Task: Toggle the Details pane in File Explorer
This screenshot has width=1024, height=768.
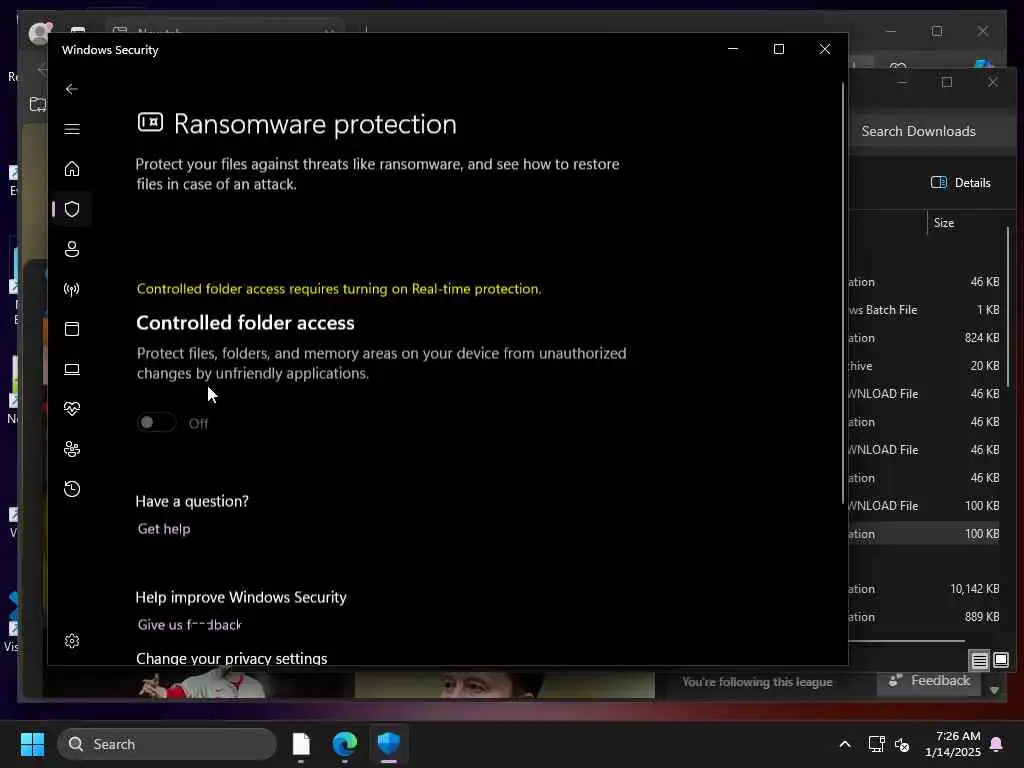Action: pos(960,183)
